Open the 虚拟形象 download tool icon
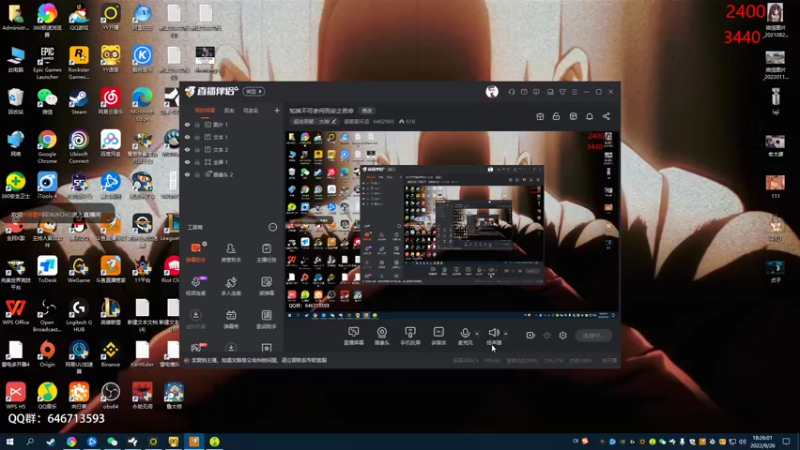This screenshot has width=800, height=450. [196, 319]
